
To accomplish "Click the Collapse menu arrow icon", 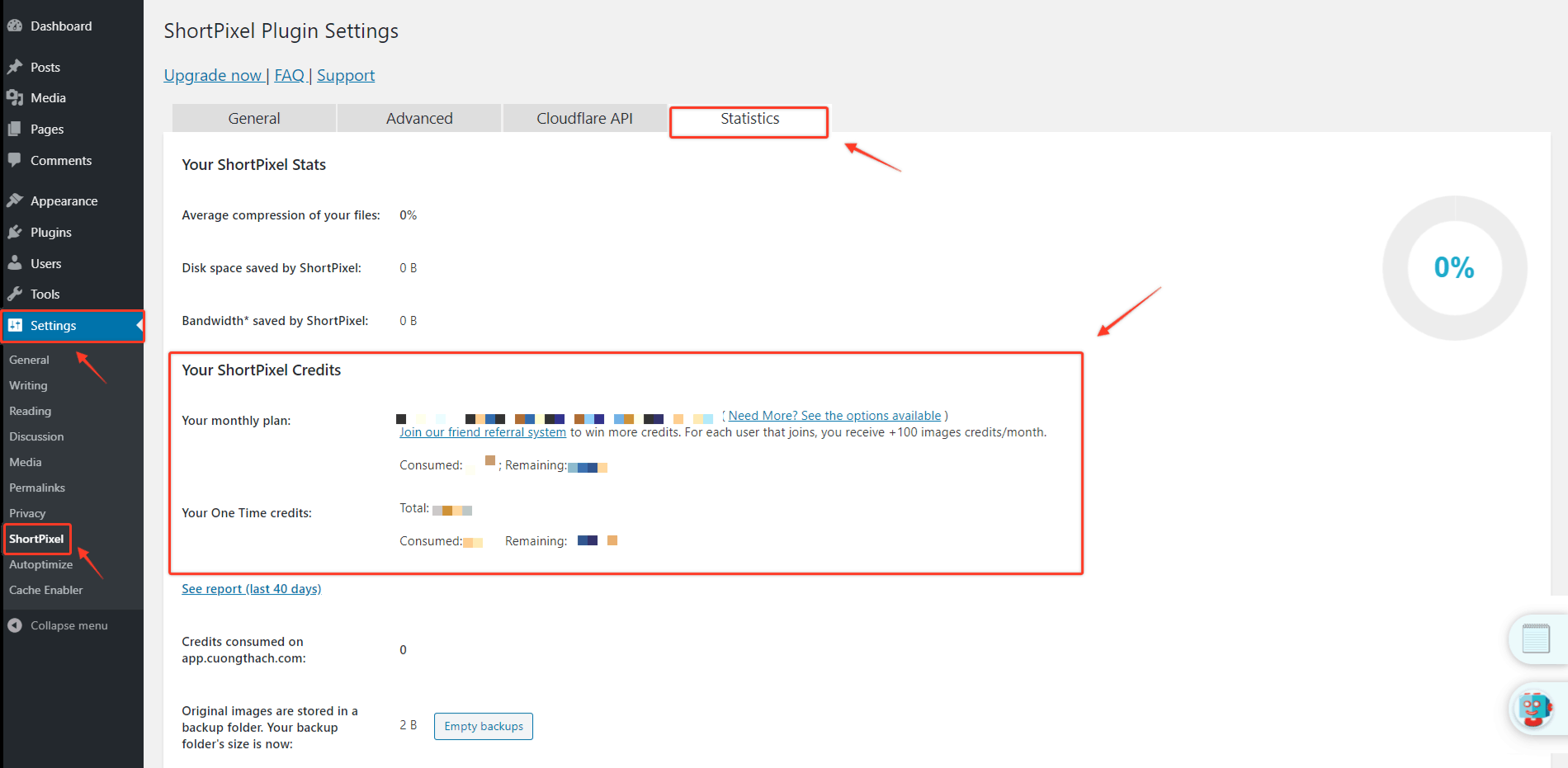I will [15, 625].
